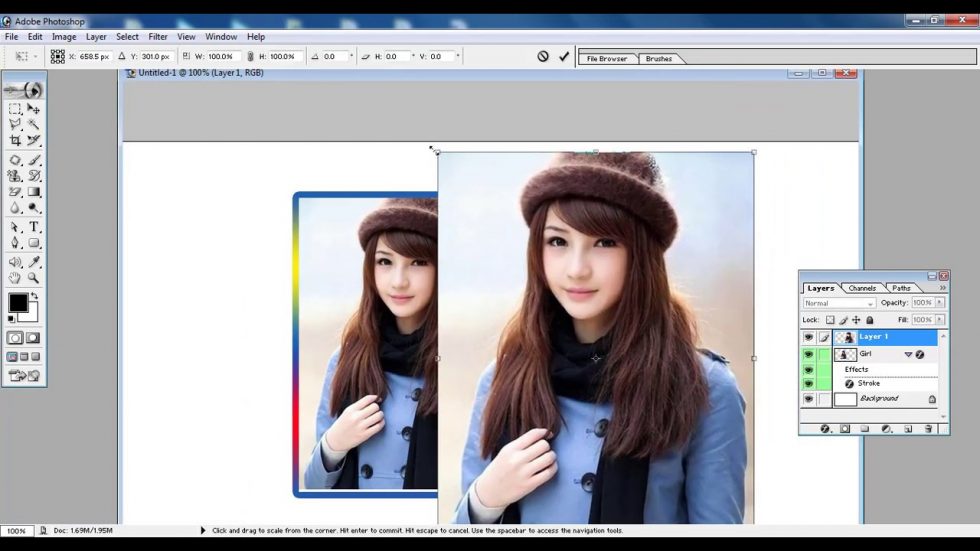980x551 pixels.
Task: Select the Crop tool
Action: coord(15,141)
